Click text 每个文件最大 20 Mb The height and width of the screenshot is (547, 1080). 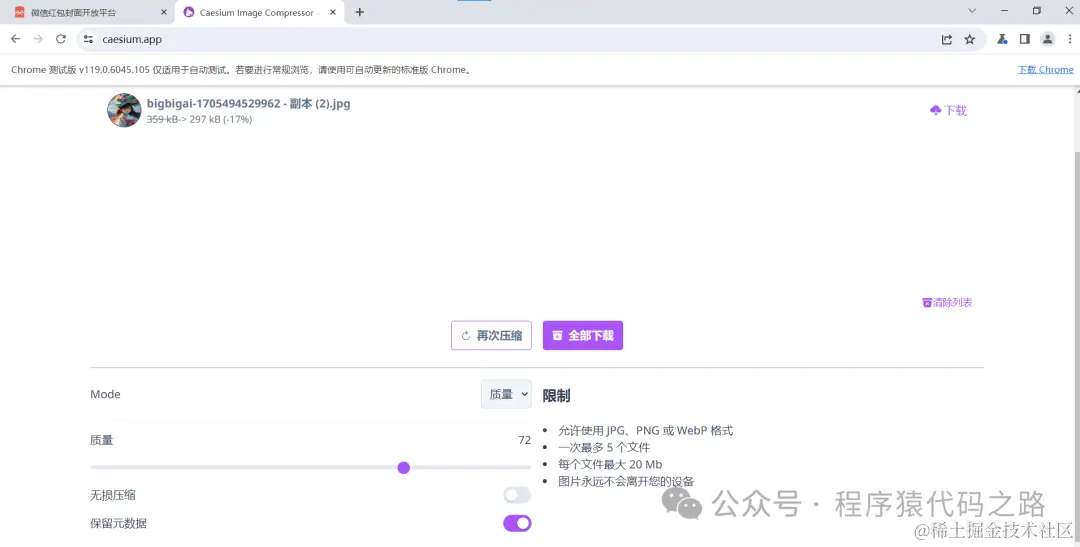point(610,464)
